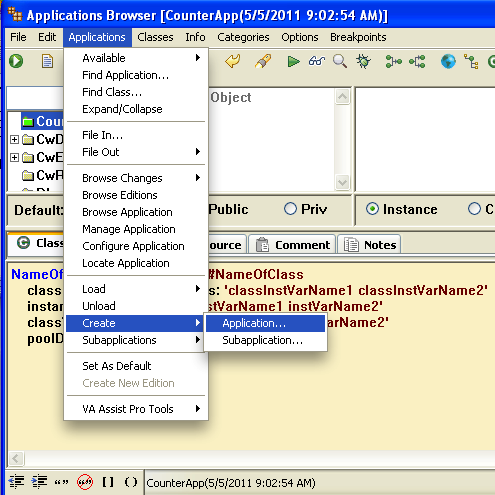Click scroll down arrow in Object list
The height and width of the screenshot is (495, 495).
pyautogui.click(x=342, y=182)
